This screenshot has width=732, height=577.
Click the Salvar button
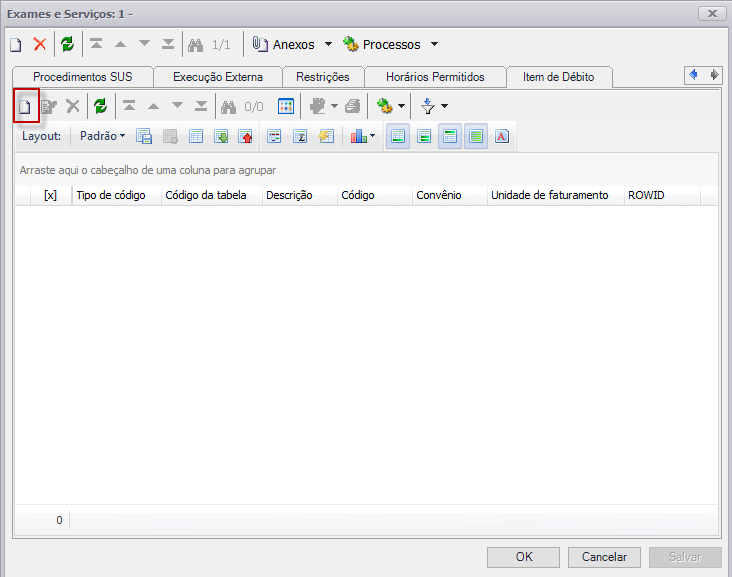(685, 557)
